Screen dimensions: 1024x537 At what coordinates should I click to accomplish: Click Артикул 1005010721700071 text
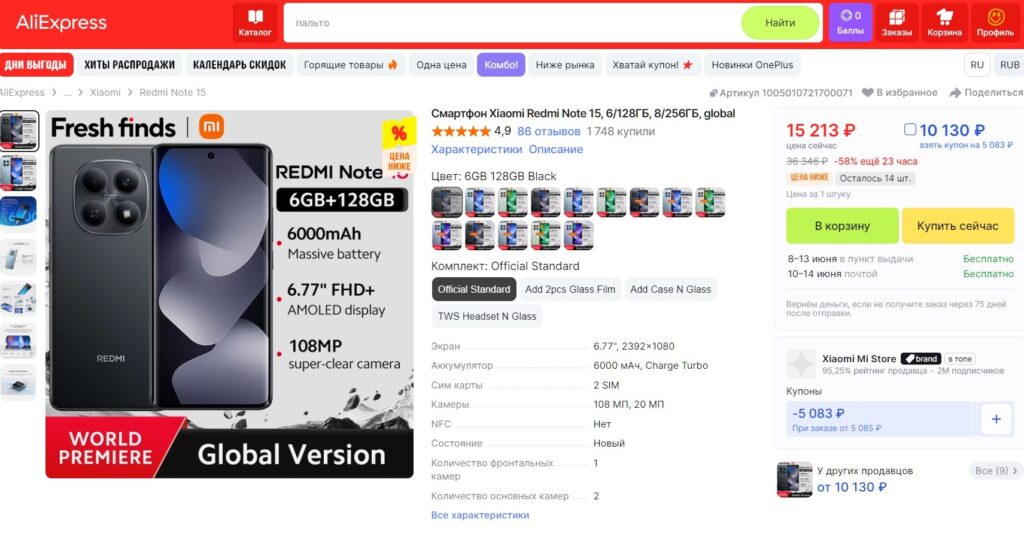786,93
